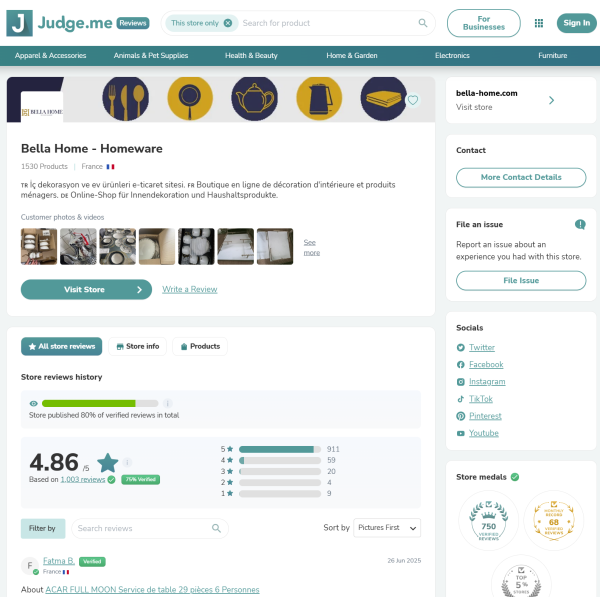Screen dimensions: 600x600
Task: Click the product search magnifier icon
Action: [422, 23]
